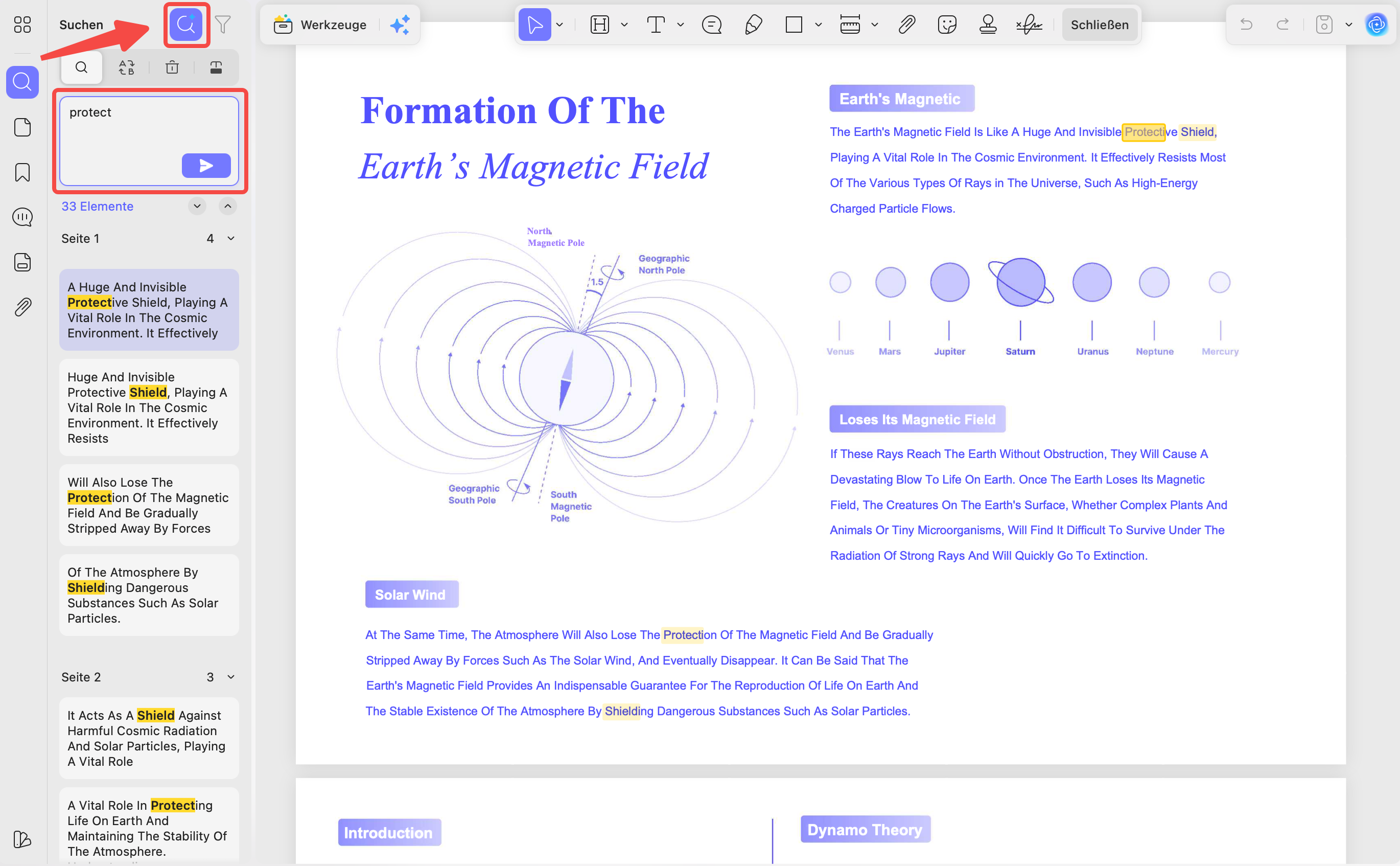
Task: Switch to redact search mode
Action: (x=216, y=67)
